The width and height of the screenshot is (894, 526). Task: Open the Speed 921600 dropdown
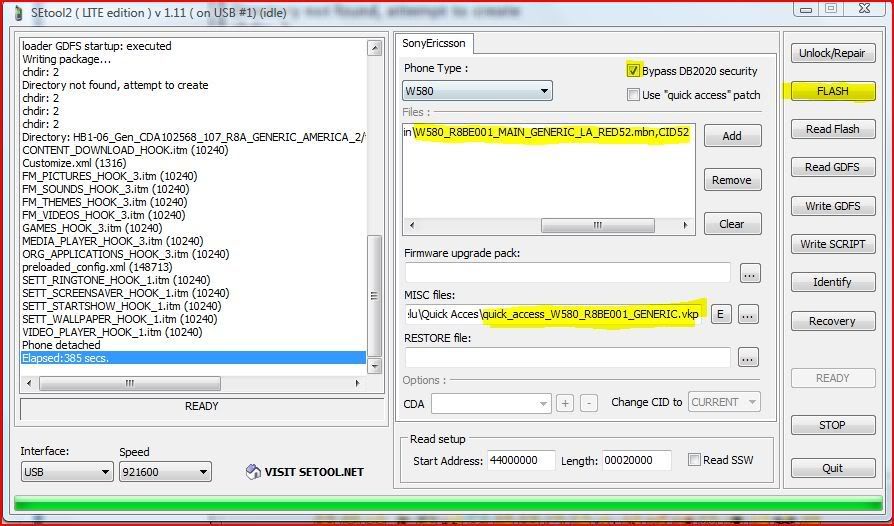click(x=165, y=472)
